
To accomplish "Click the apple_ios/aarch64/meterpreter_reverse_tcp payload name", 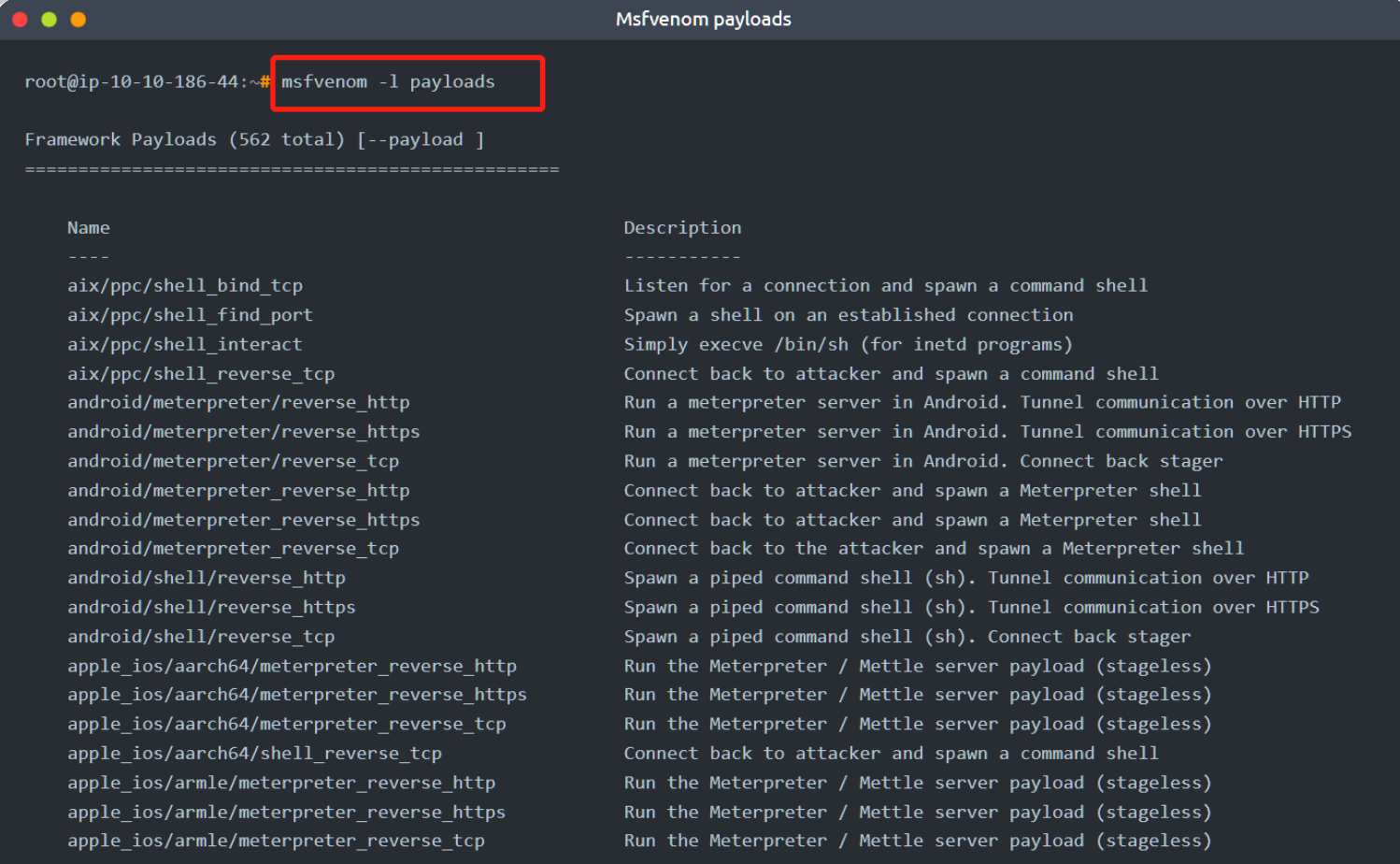I will pos(287,725).
